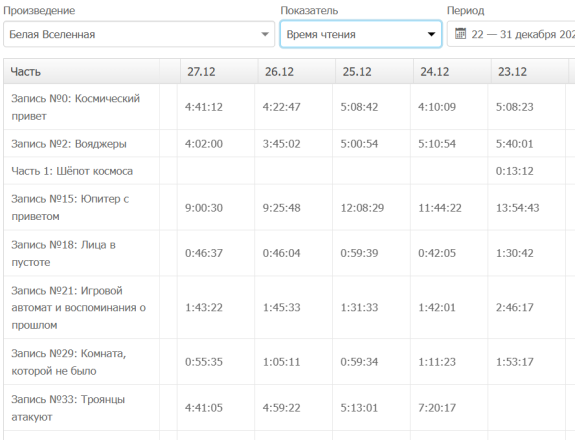Click the cell value 9:25:48
Screen dimensions: 575x440
pyautogui.click(x=281, y=208)
